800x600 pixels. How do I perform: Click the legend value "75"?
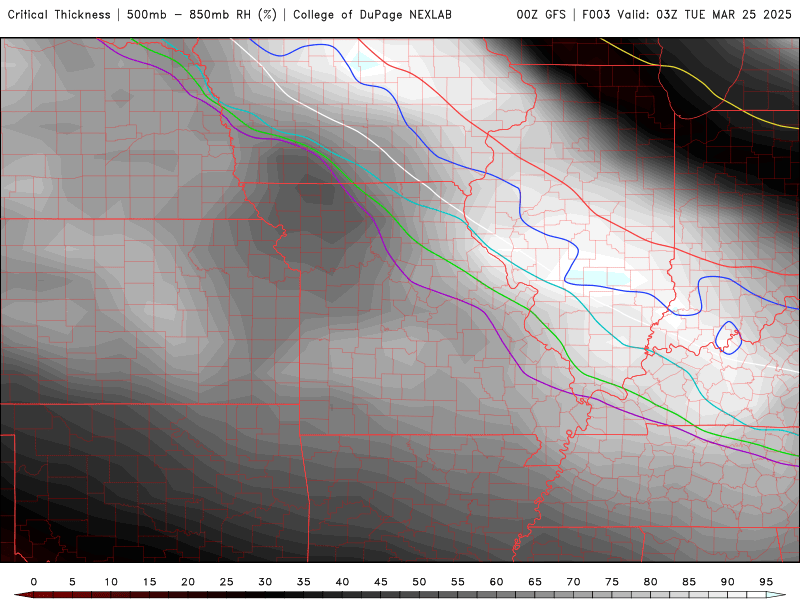[x=612, y=582]
